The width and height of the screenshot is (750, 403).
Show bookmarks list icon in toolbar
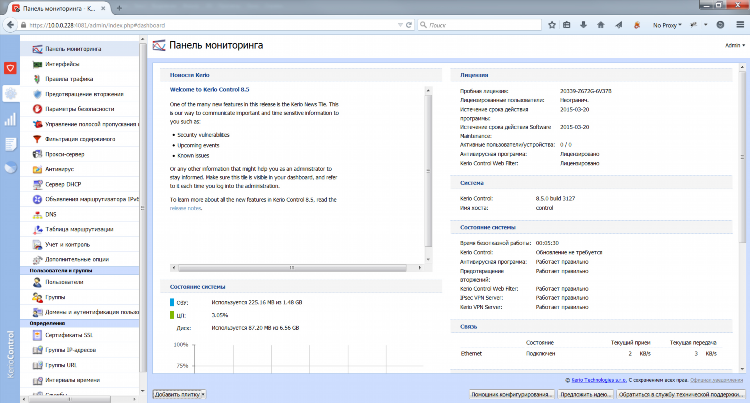[x=567, y=25]
